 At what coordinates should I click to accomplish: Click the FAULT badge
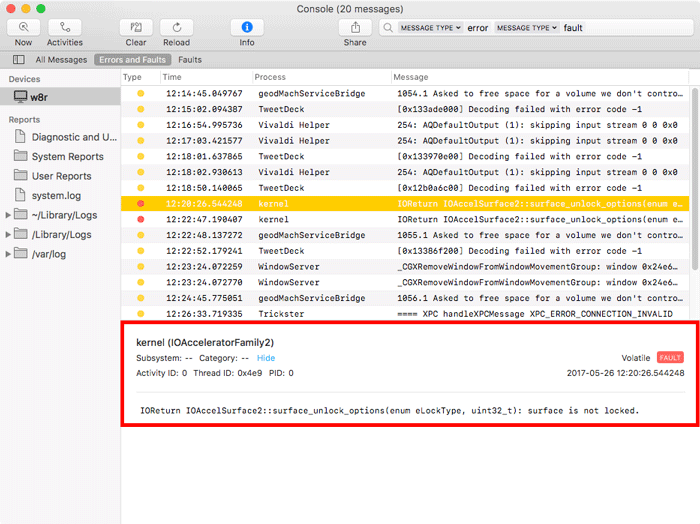tap(670, 358)
